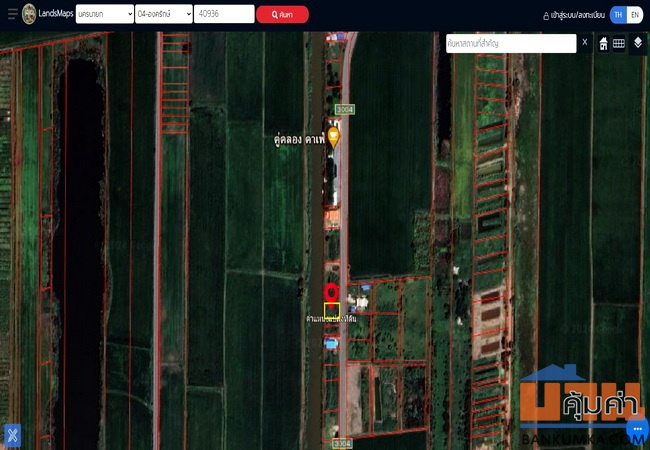Click the red location pin marker
The width and height of the screenshot is (650, 450).
point(332,293)
